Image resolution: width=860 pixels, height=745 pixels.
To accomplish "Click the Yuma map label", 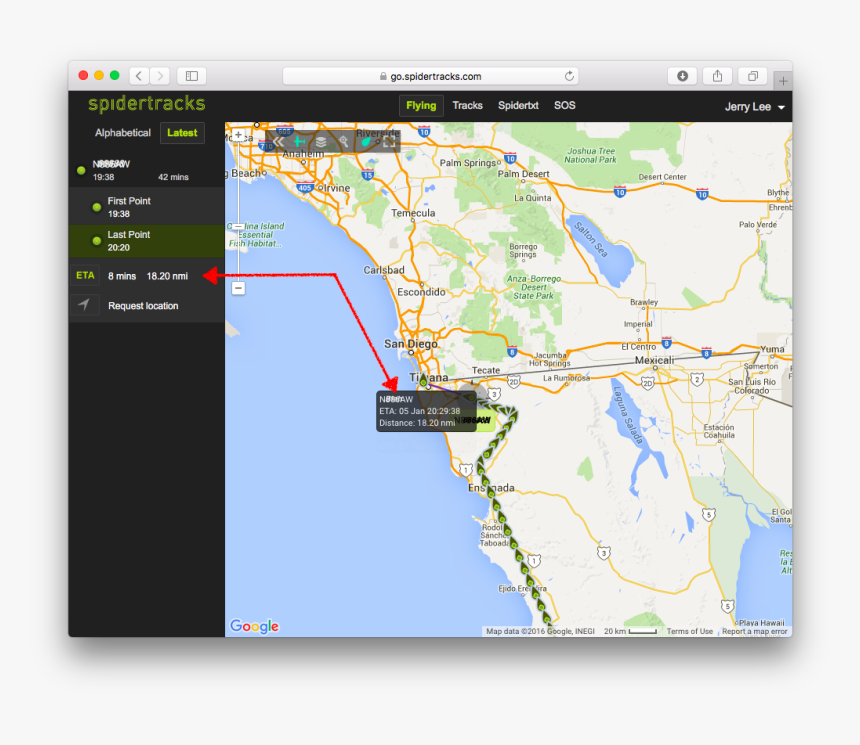I will click(772, 349).
